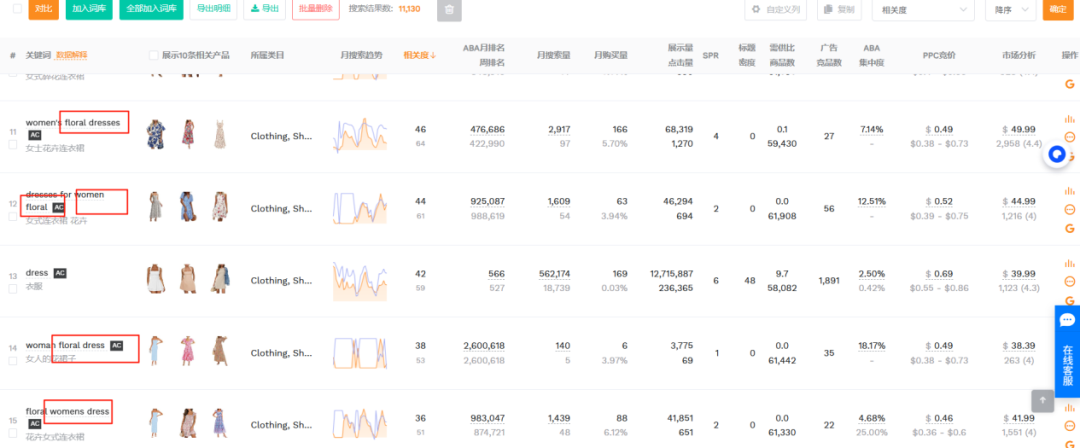The height and width of the screenshot is (448, 1080).
Task: Search Google icon in the dress row
Action: [x=1070, y=301]
